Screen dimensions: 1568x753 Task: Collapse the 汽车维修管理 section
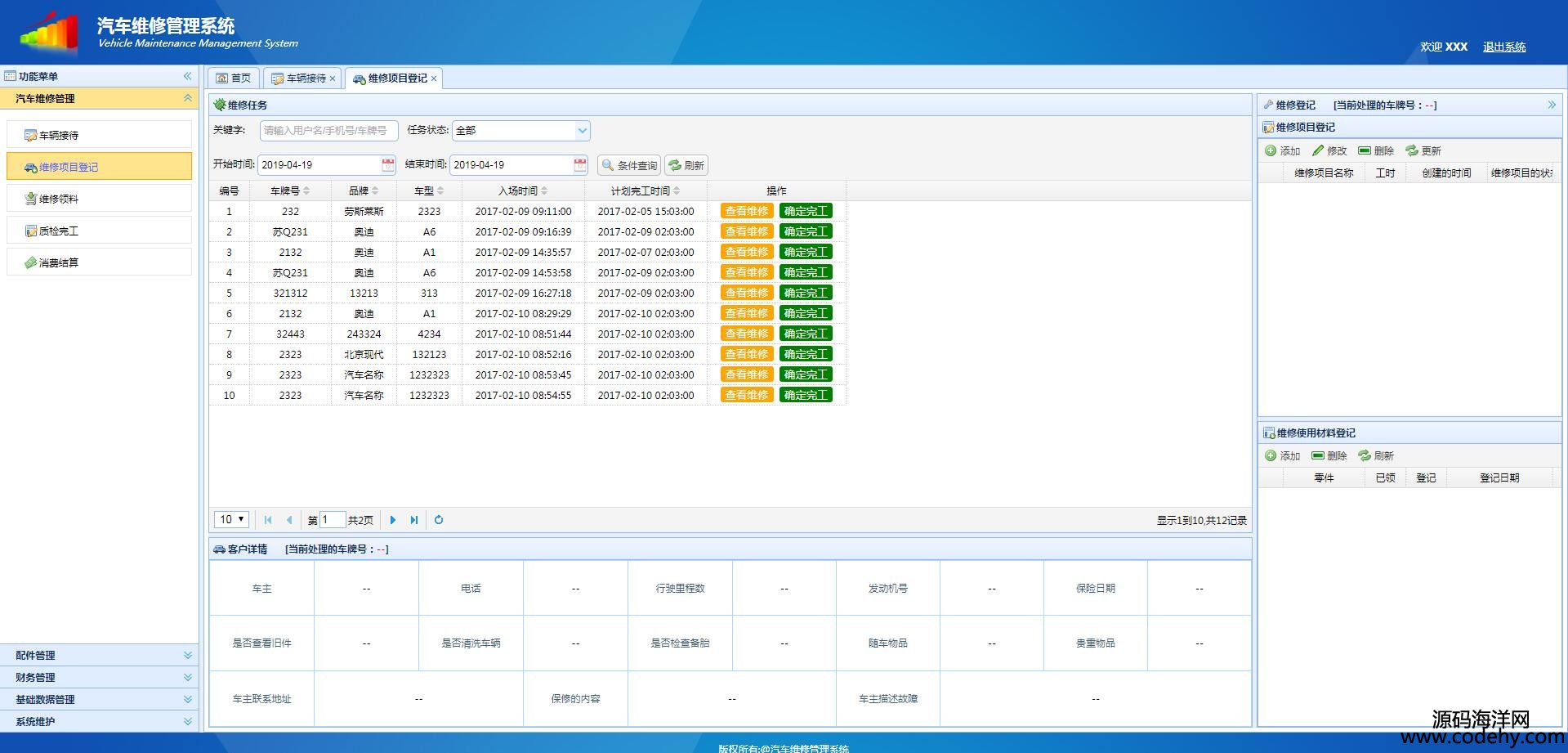tap(187, 98)
